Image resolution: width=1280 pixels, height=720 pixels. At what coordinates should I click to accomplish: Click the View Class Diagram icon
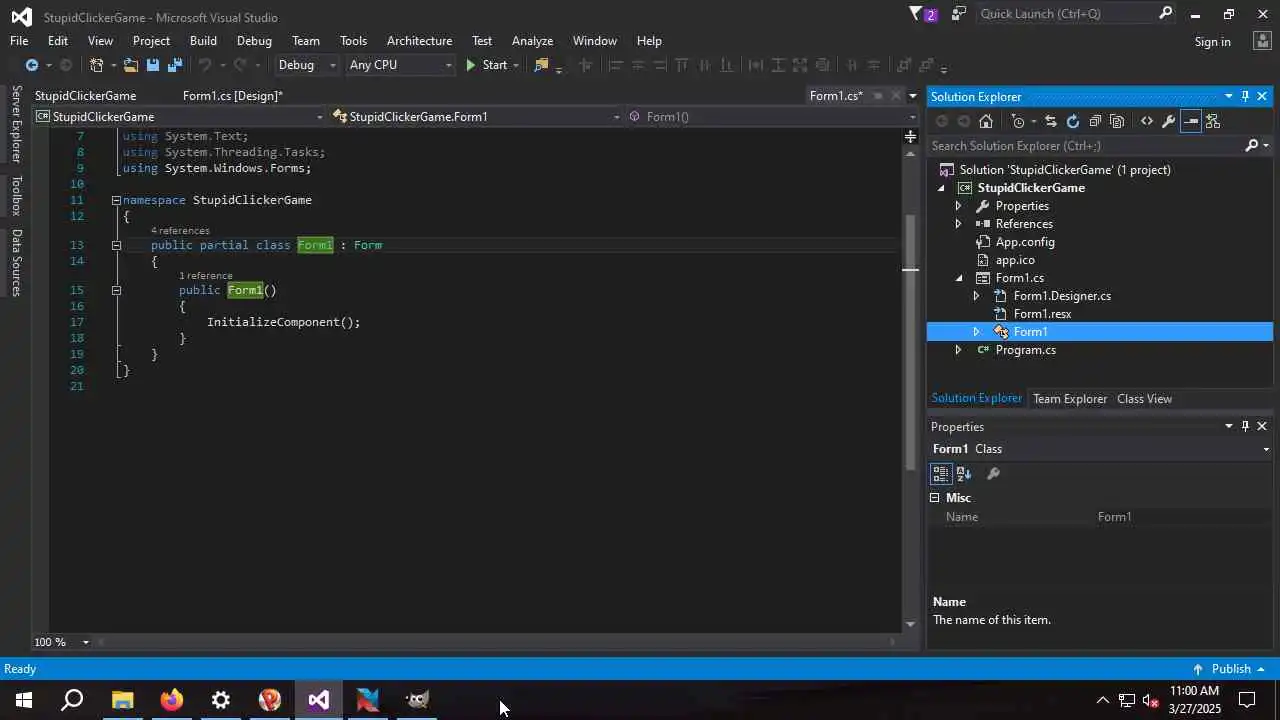pos(1213,121)
